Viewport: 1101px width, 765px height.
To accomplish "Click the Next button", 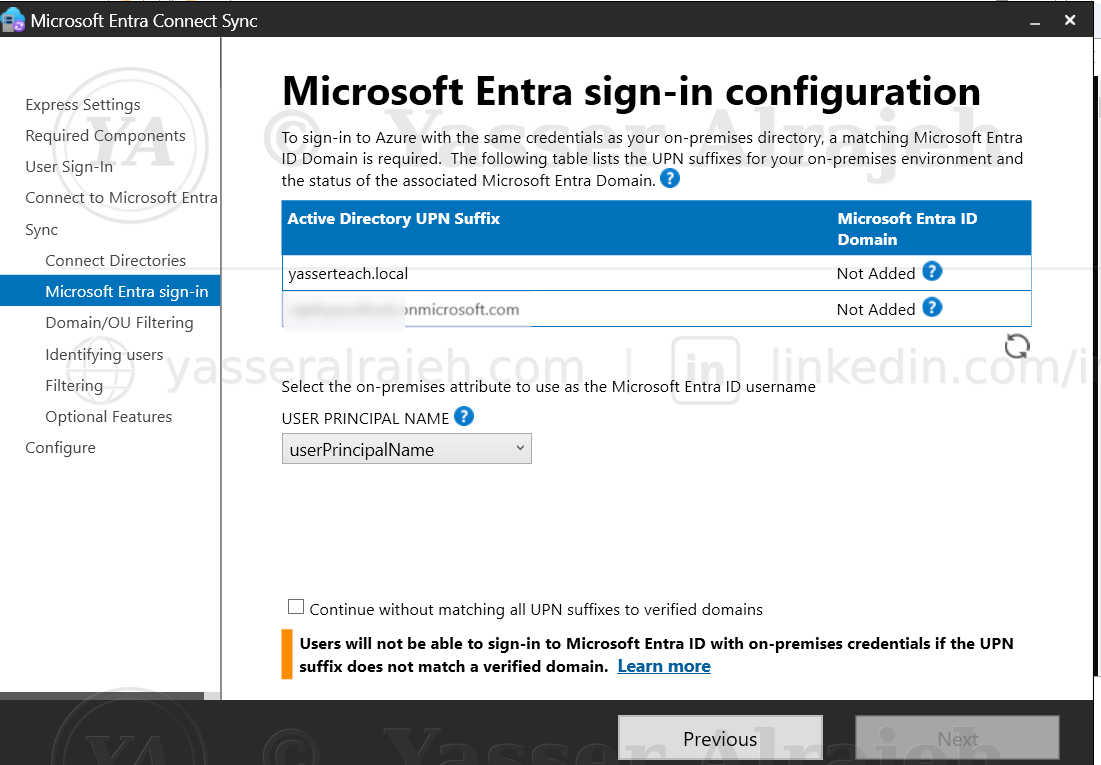I will click(x=957, y=738).
